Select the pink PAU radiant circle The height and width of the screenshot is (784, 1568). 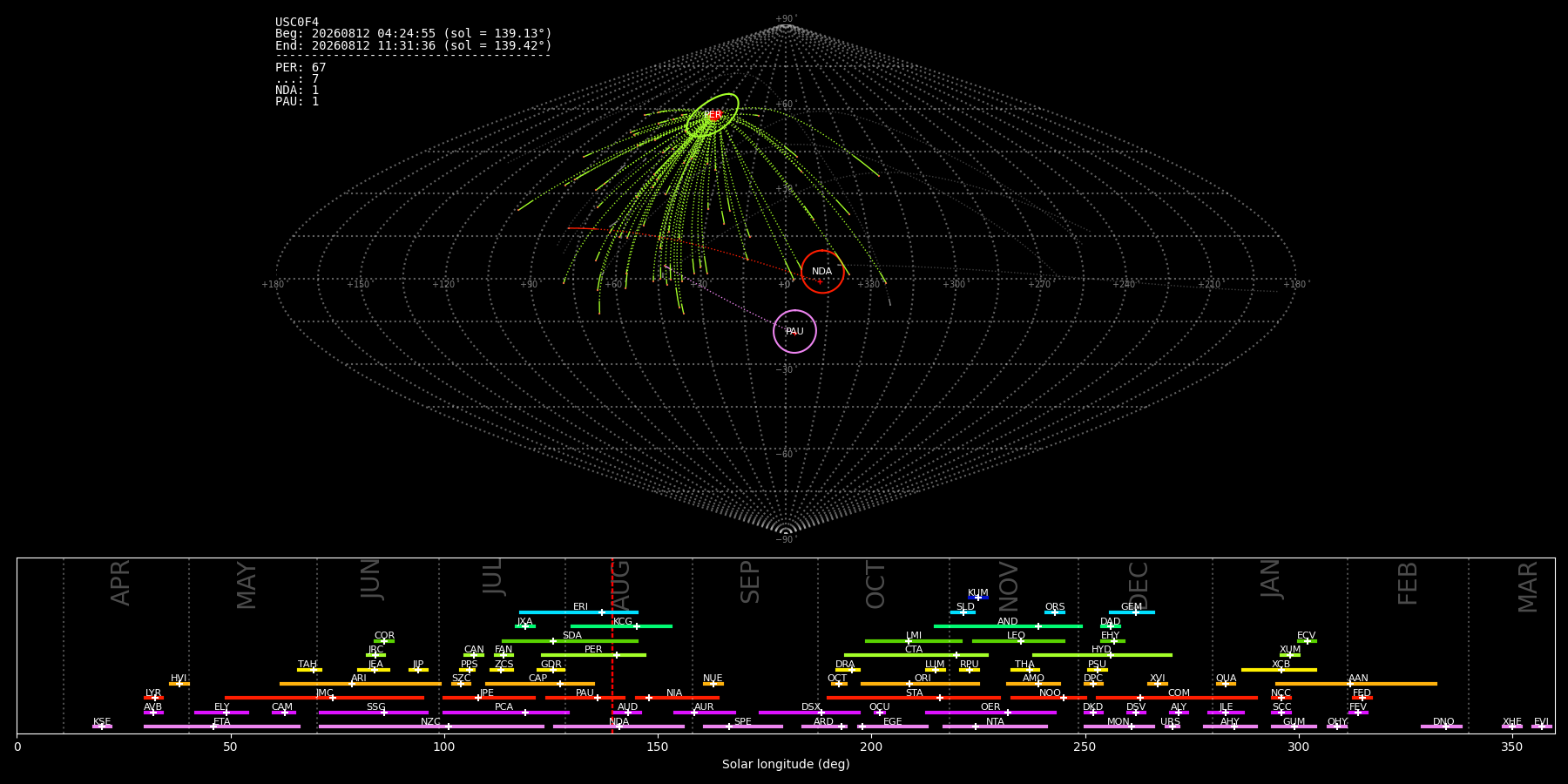click(x=794, y=331)
